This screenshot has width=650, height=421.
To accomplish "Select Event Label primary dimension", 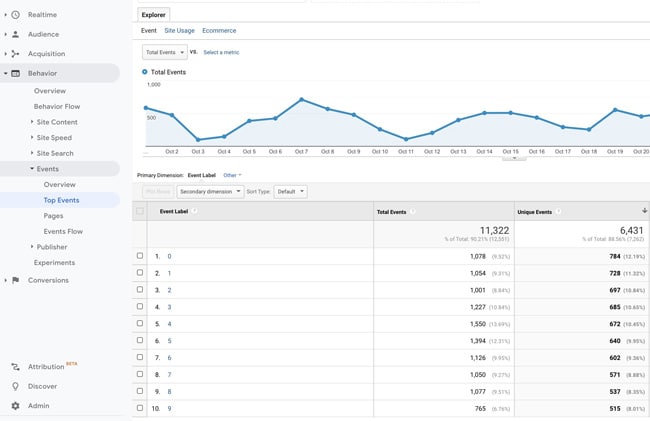I will pyautogui.click(x=201, y=175).
